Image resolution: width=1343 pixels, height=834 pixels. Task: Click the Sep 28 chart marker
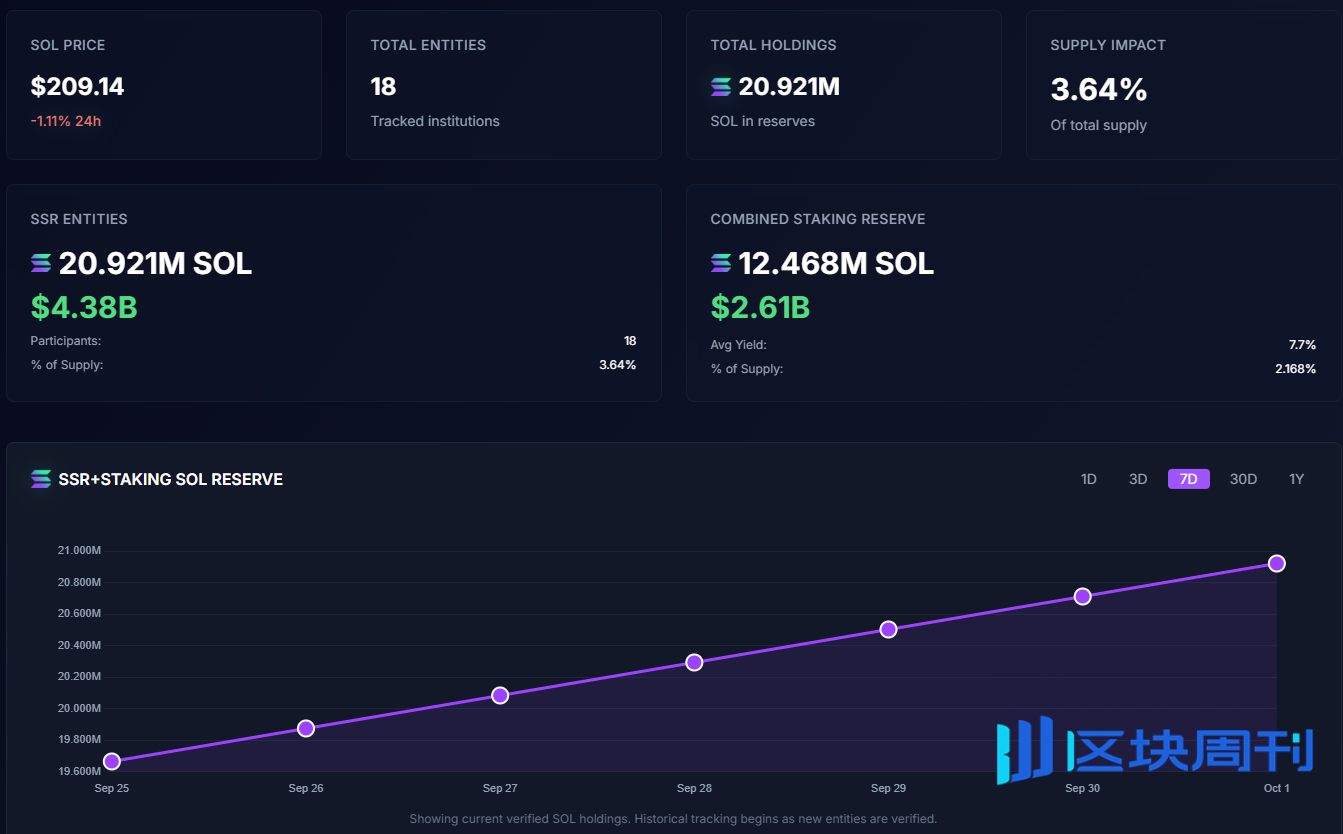[694, 662]
